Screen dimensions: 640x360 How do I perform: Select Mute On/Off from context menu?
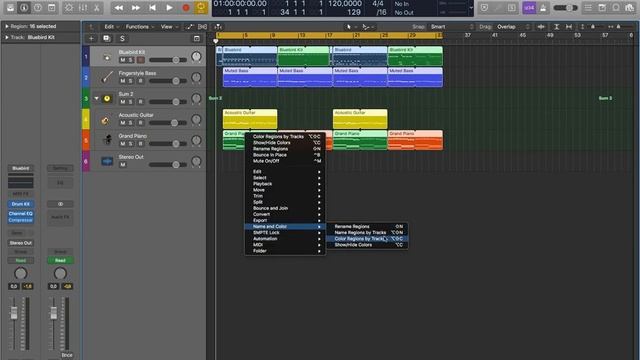pos(284,161)
